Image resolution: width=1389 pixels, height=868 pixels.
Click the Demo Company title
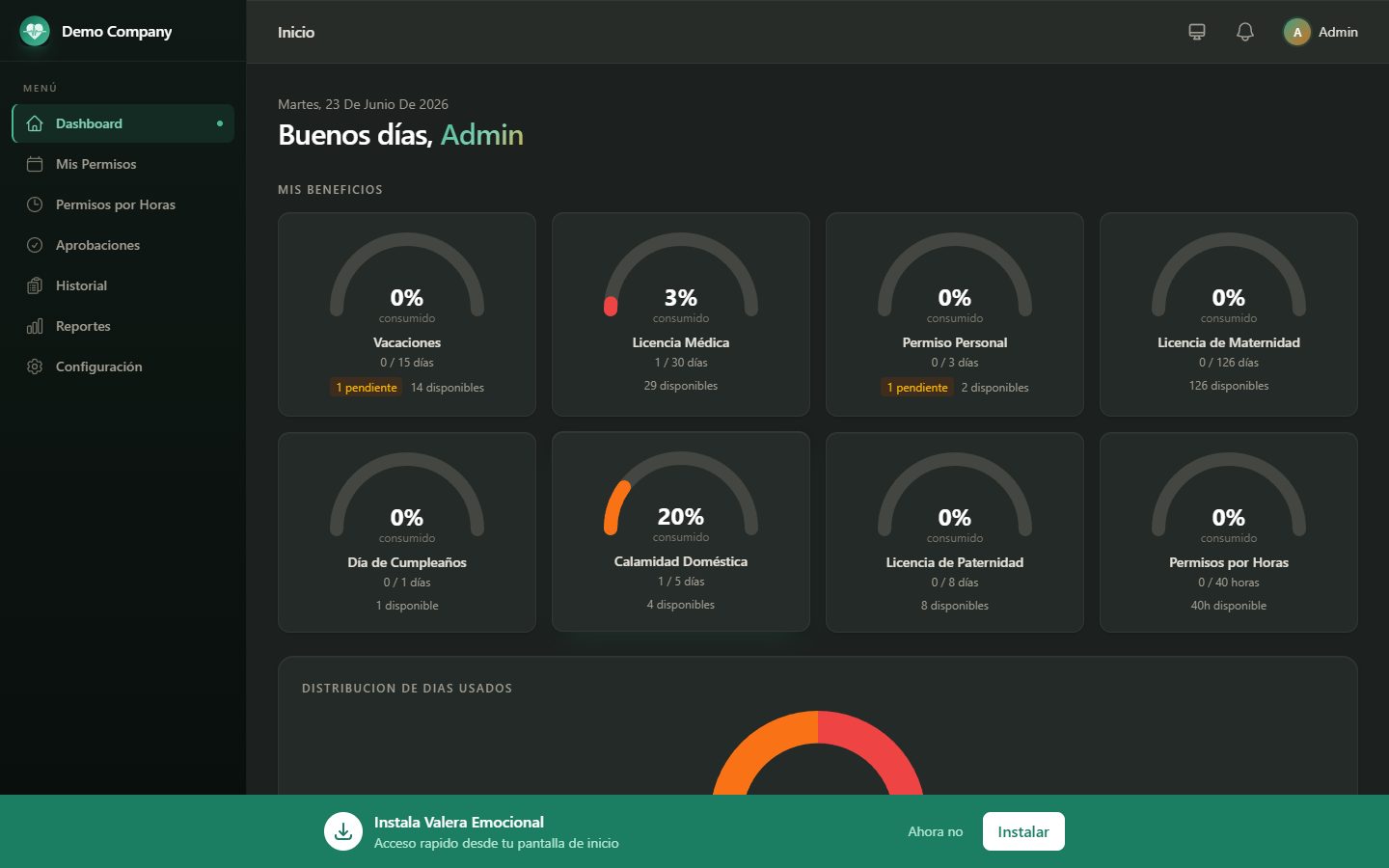point(117,32)
